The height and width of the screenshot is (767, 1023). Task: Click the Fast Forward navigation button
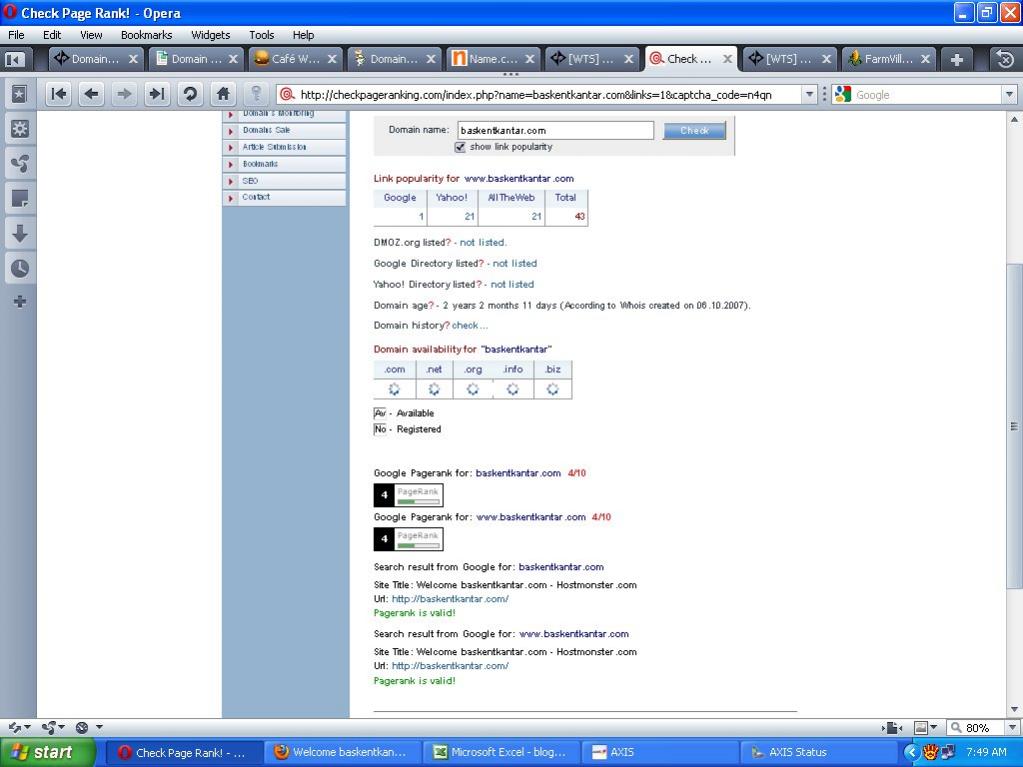(x=157, y=95)
